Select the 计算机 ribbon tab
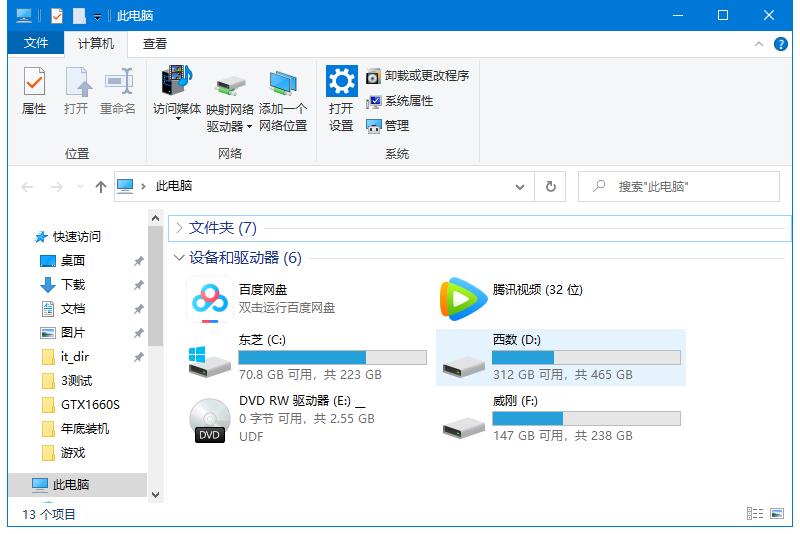The height and width of the screenshot is (534, 800). point(95,43)
